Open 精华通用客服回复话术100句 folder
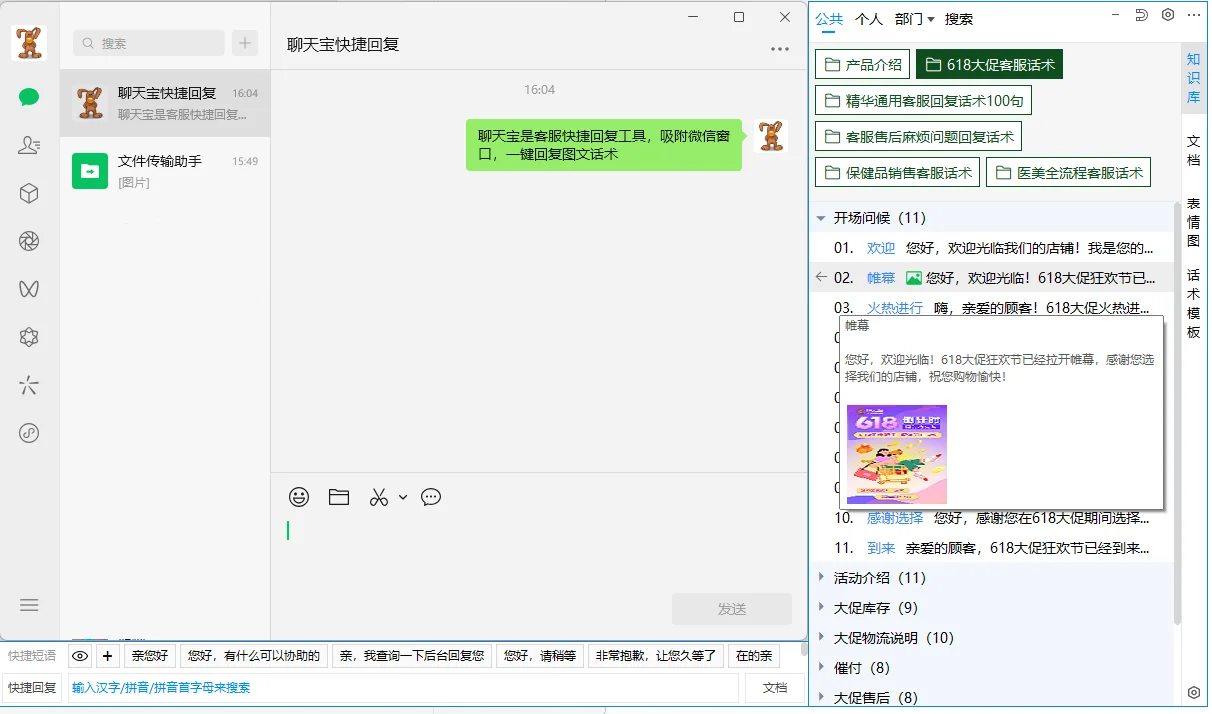1212x714 pixels. point(923,101)
